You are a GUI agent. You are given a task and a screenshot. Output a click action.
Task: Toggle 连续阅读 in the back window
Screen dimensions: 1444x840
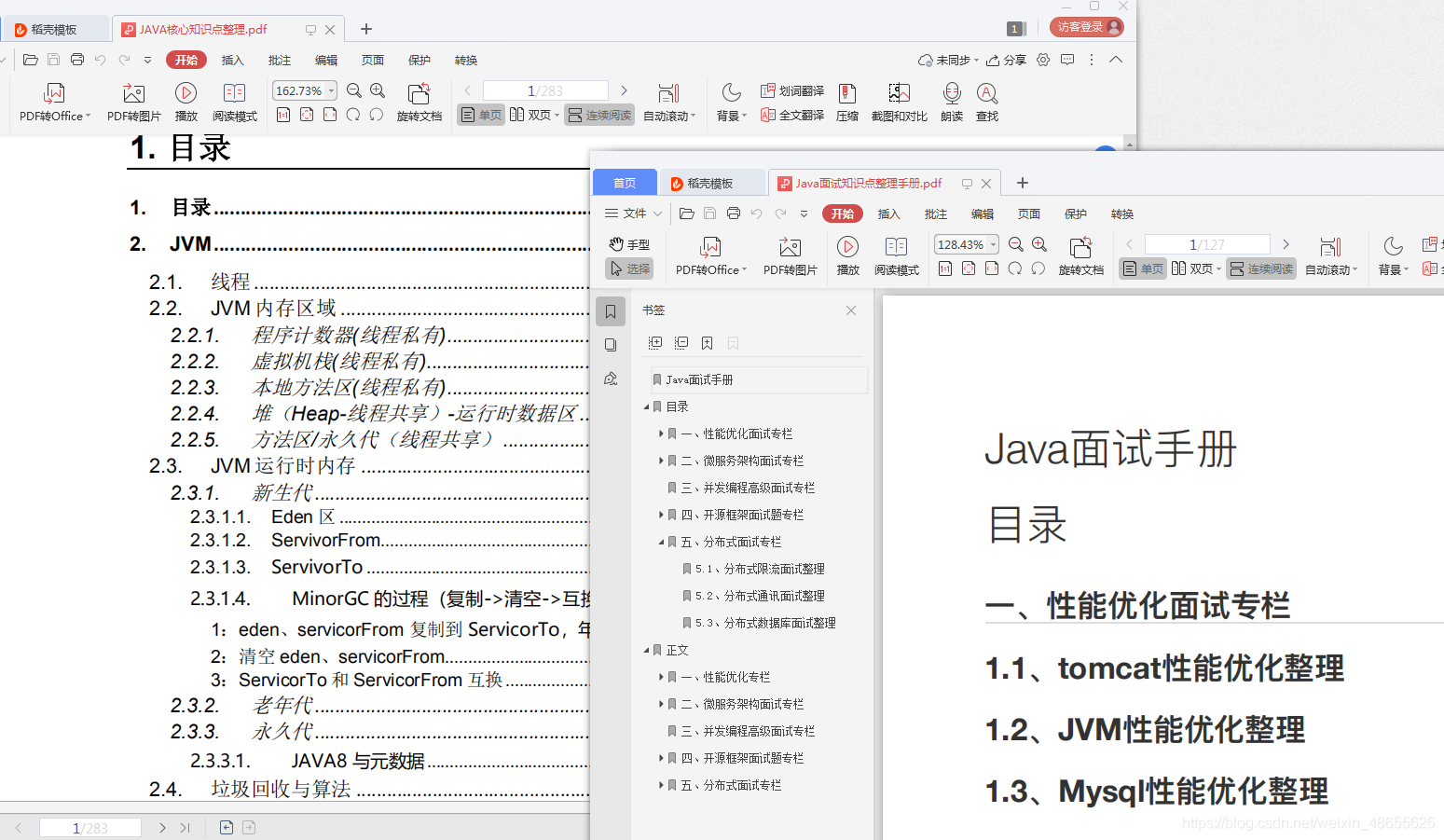[x=599, y=115]
